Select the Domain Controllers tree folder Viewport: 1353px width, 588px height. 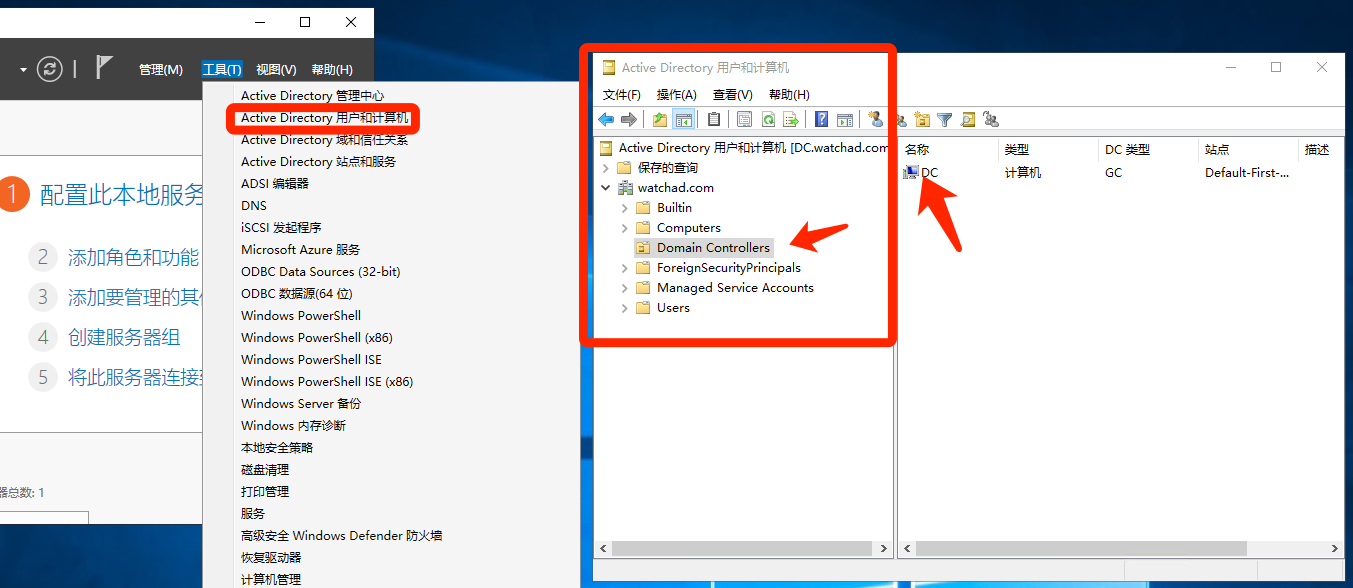[712, 248]
